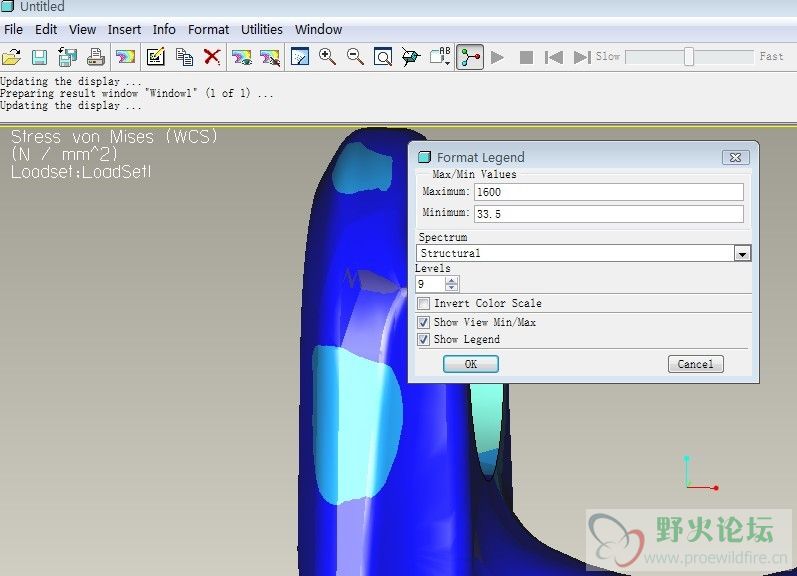This screenshot has width=797, height=576.
Task: Click the Edit definition pencil icon
Action: pos(156,56)
